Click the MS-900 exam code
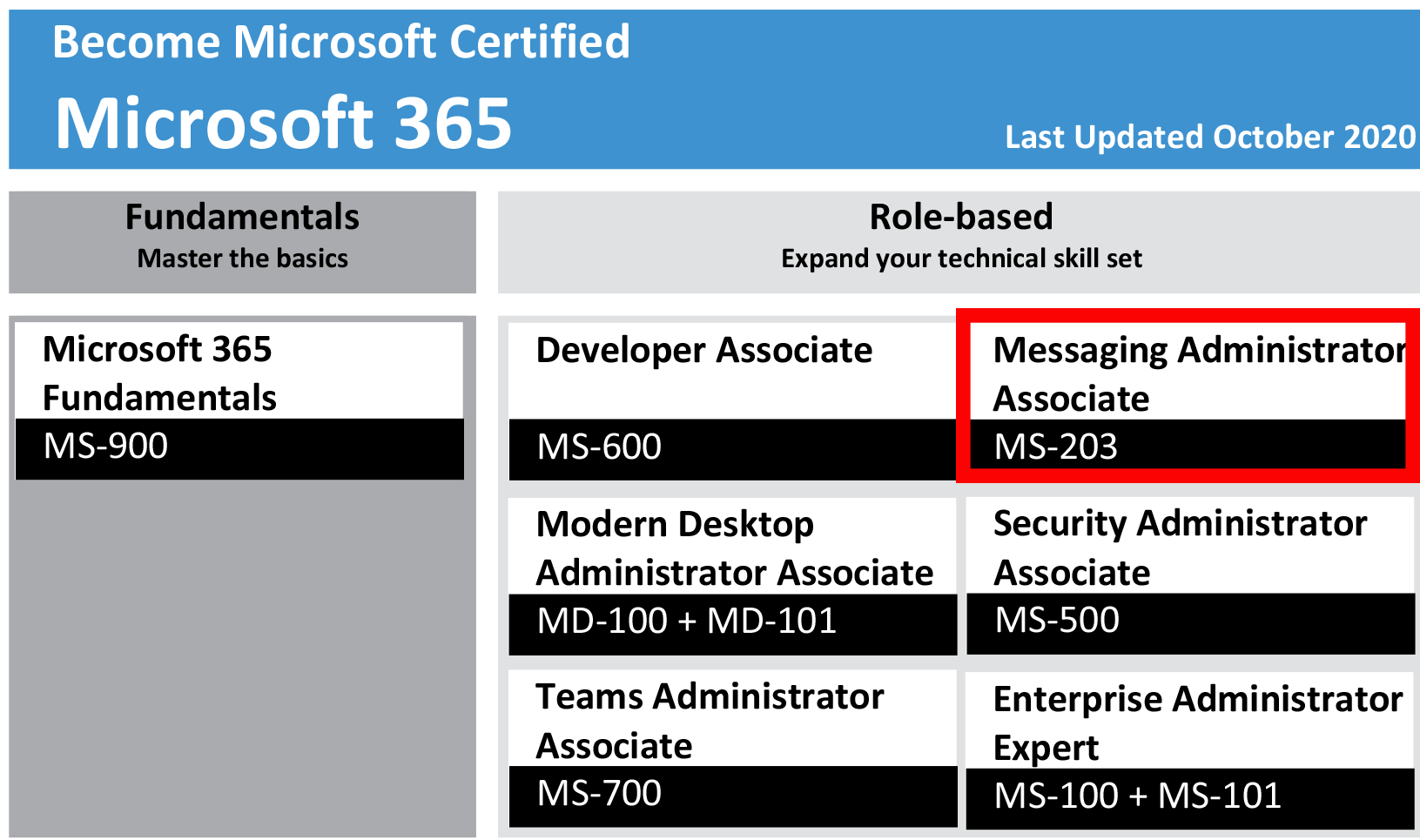This screenshot has height=840, width=1420. pos(105,446)
